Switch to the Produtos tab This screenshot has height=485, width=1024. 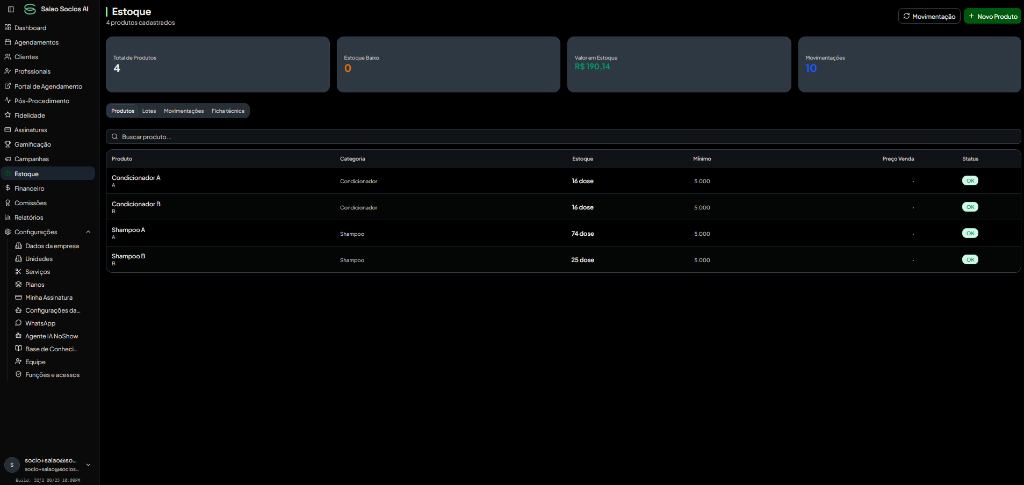(123, 111)
